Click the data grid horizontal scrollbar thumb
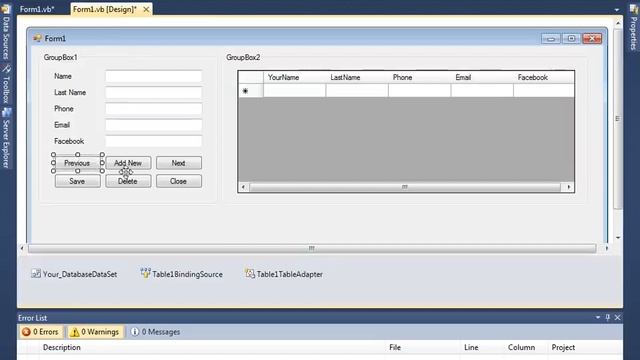The height and width of the screenshot is (360, 640). point(405,187)
